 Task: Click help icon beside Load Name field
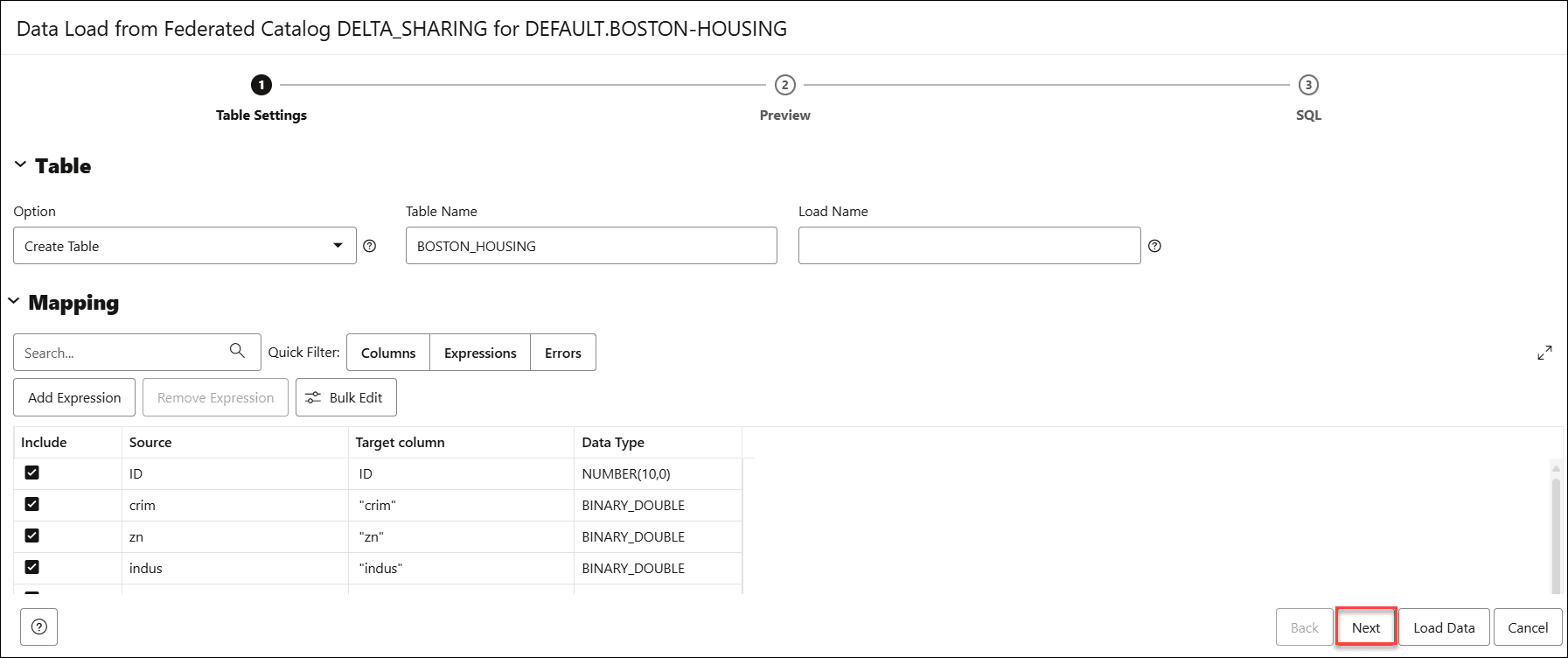pyautogui.click(x=1154, y=246)
